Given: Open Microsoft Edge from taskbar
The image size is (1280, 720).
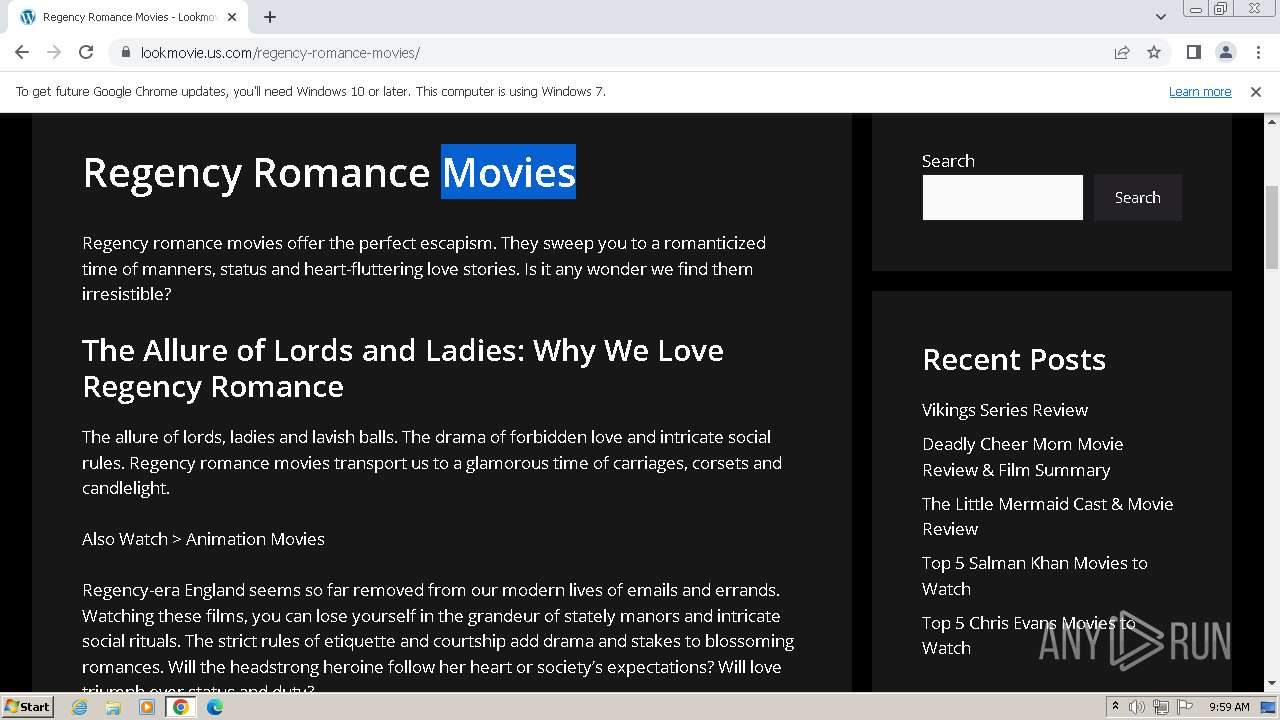Looking at the screenshot, I should pyautogui.click(x=215, y=707).
